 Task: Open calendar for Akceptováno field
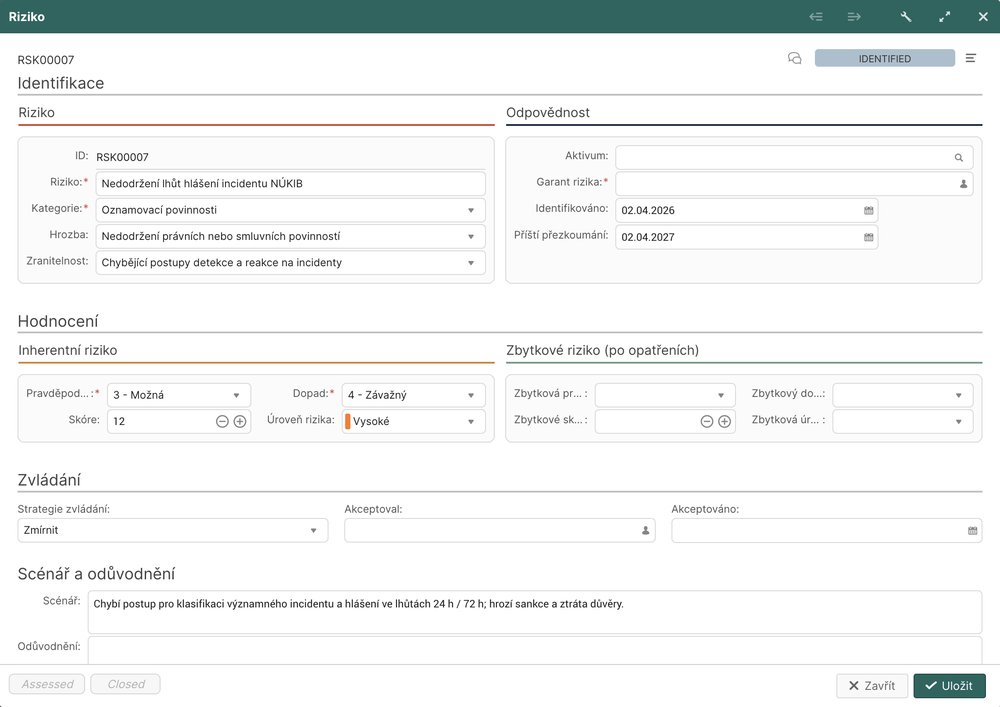pos(973,530)
